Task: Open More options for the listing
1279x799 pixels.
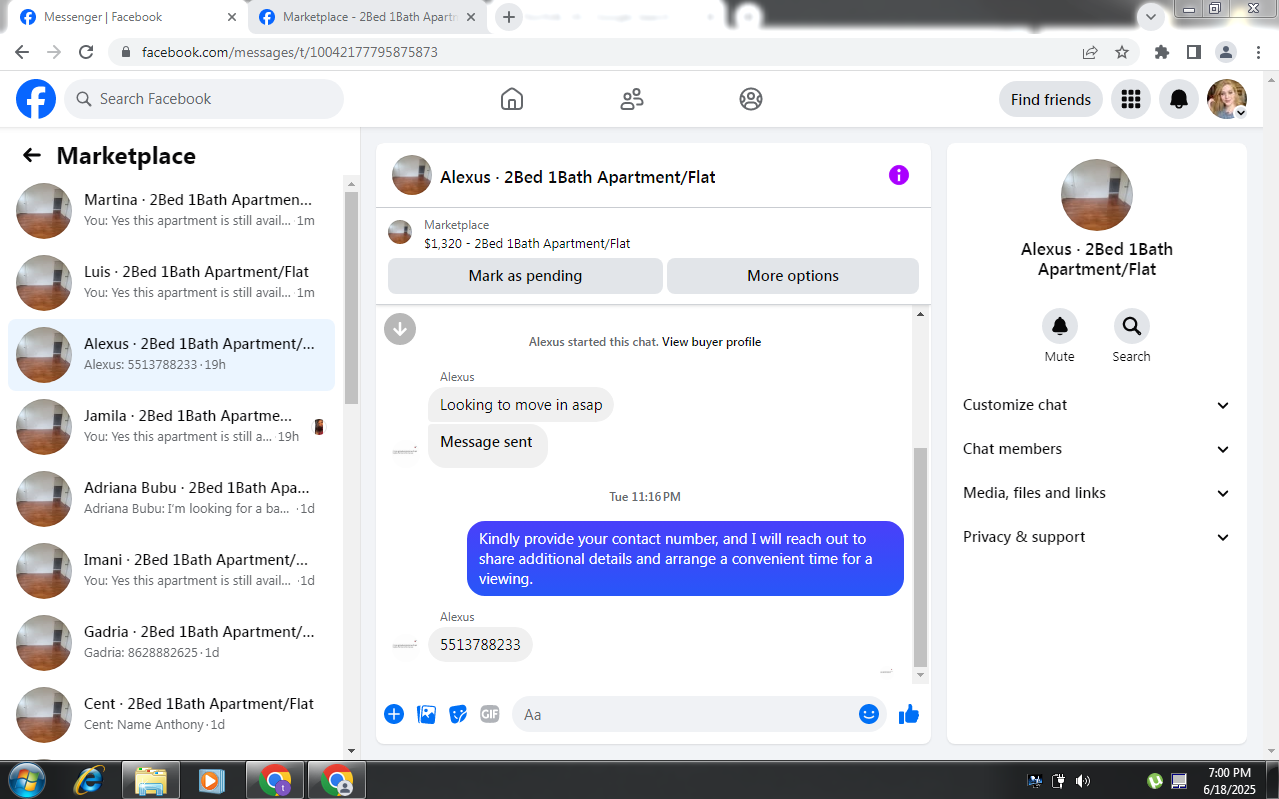Action: [x=793, y=276]
